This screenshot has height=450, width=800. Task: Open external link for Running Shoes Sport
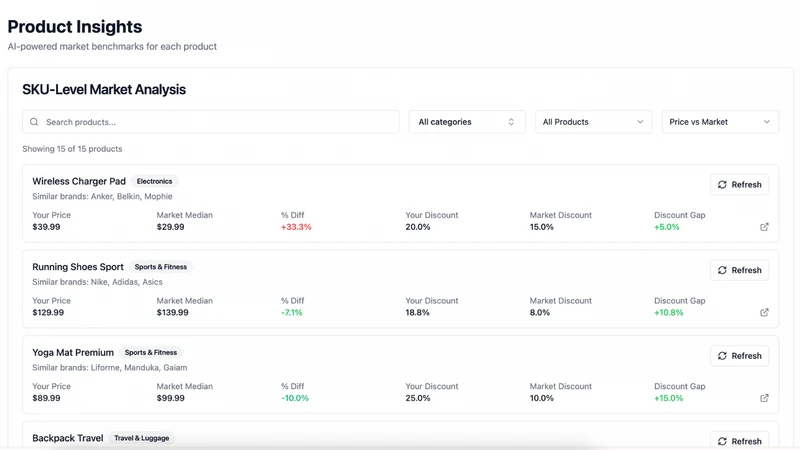coord(764,312)
